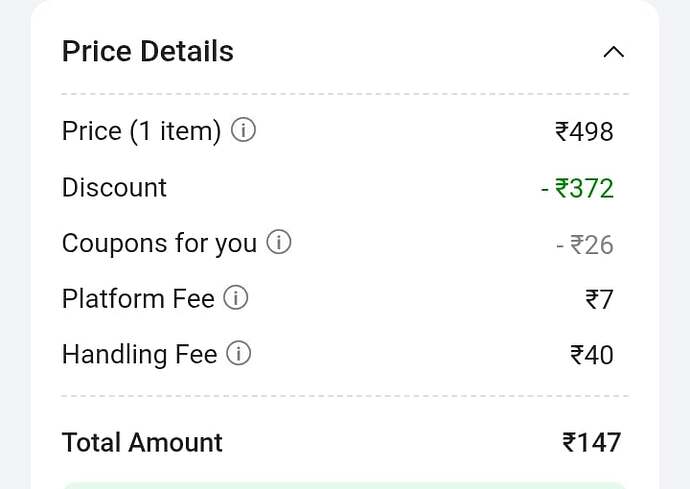This screenshot has height=489, width=690.
Task: Click the ₹40 handling fee amount
Action: (x=591, y=355)
